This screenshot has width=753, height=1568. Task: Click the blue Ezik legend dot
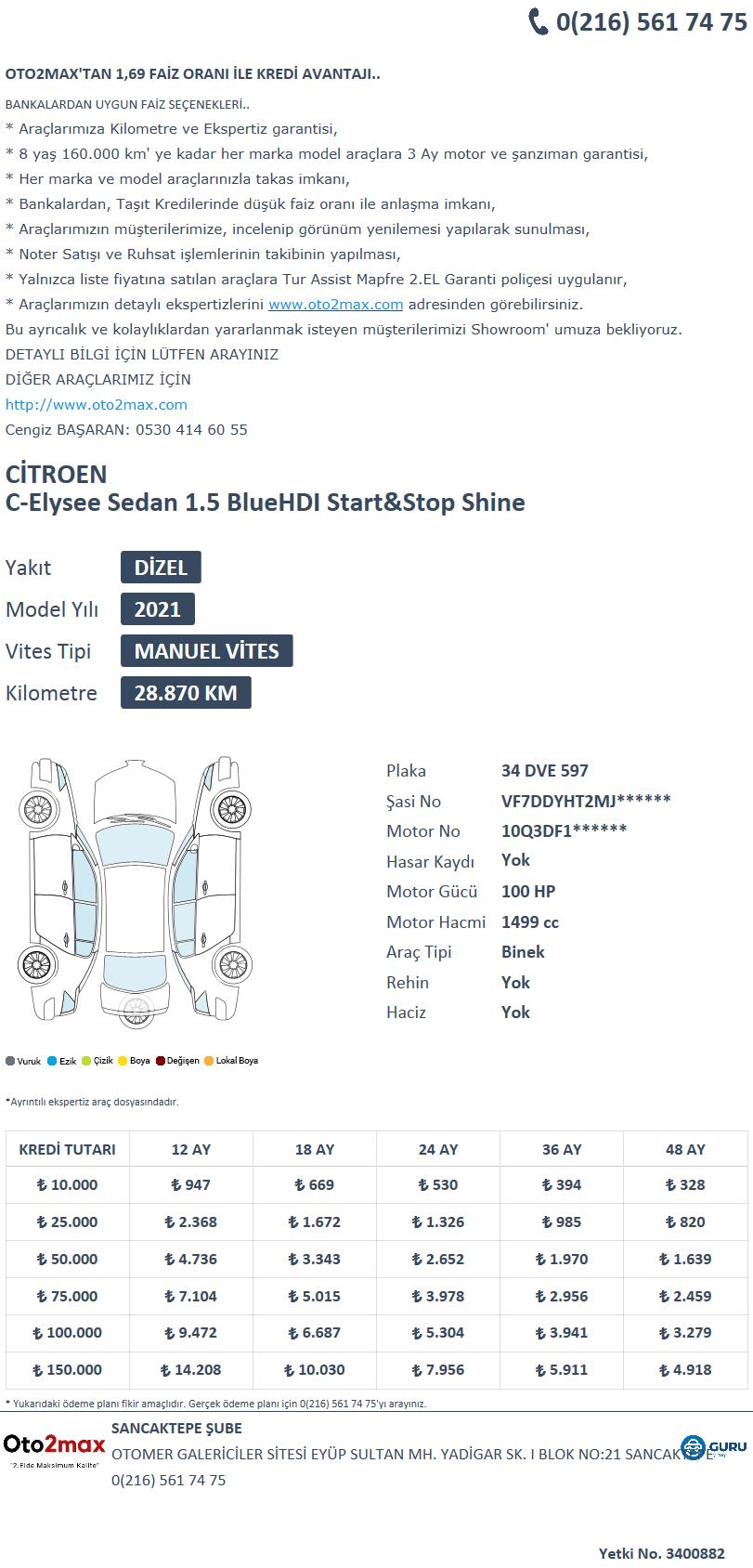53,1061
